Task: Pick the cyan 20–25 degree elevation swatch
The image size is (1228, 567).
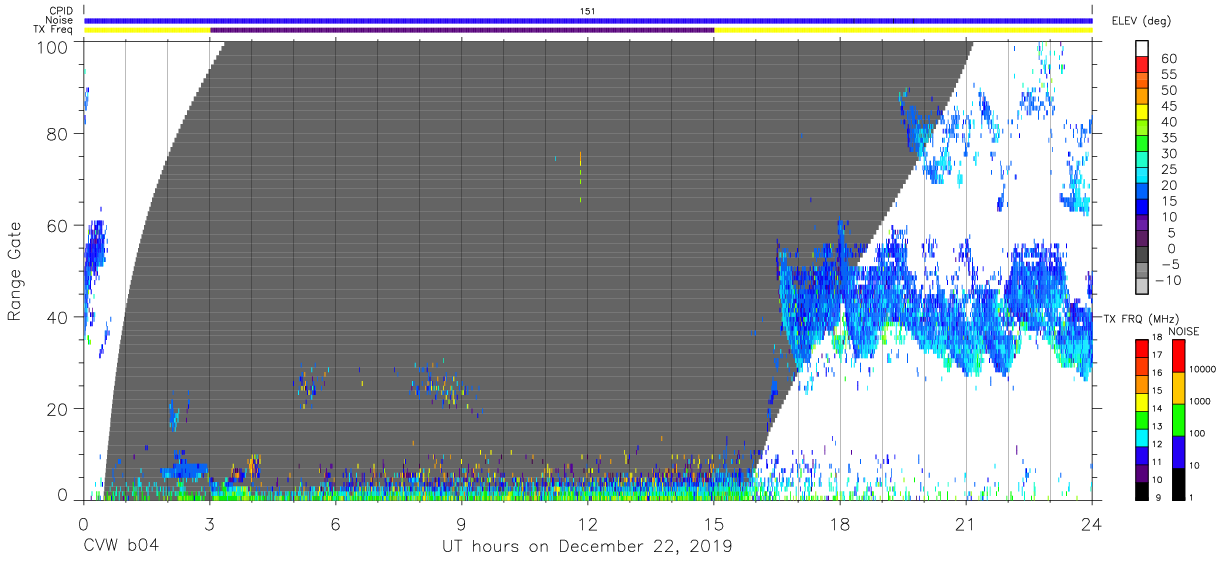Action: 1143,177
